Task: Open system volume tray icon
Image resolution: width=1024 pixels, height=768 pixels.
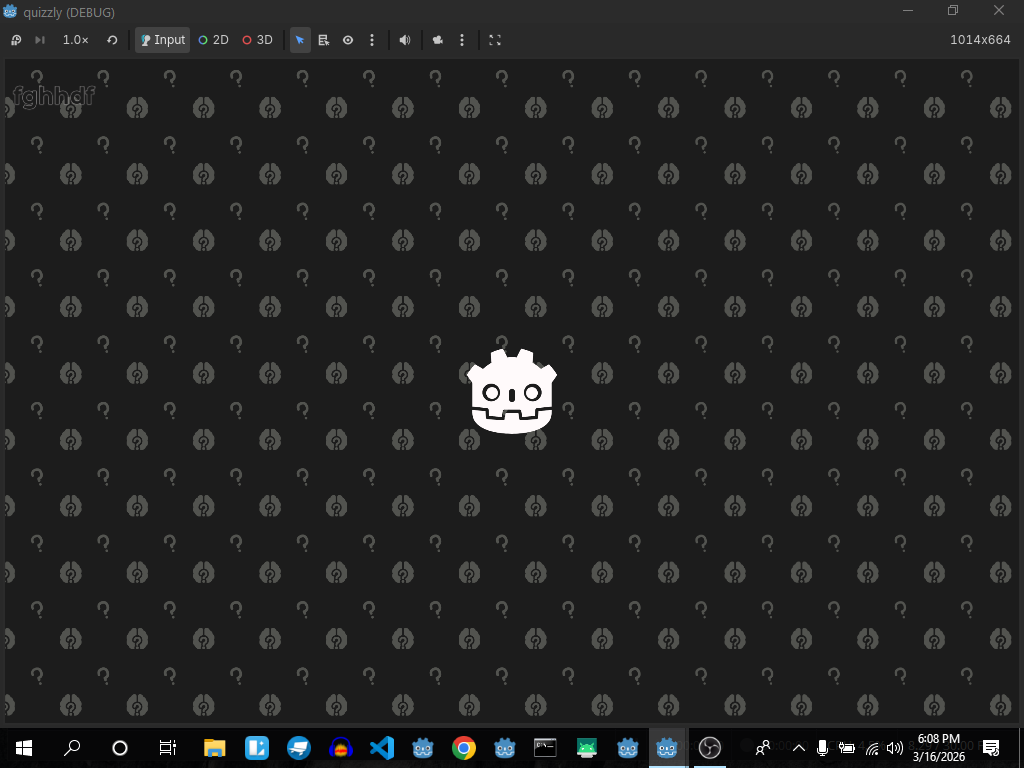Action: tap(895, 748)
